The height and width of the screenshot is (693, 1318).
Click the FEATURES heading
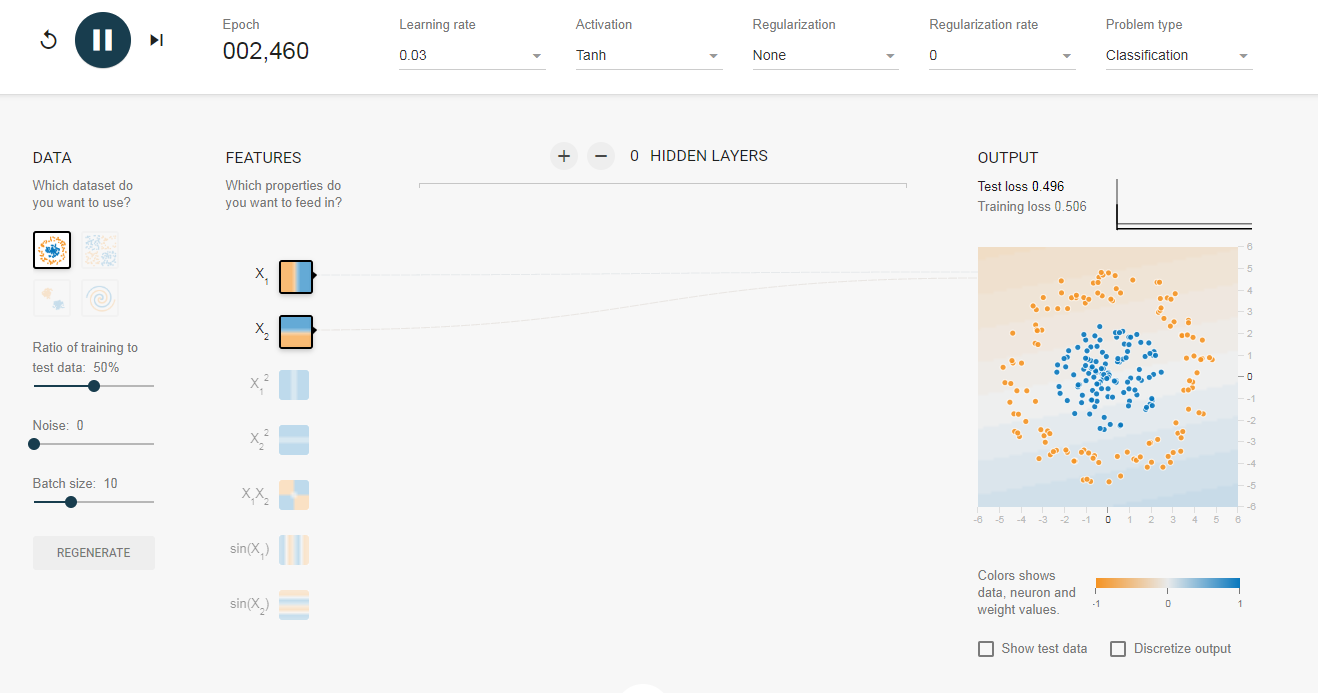(x=264, y=158)
